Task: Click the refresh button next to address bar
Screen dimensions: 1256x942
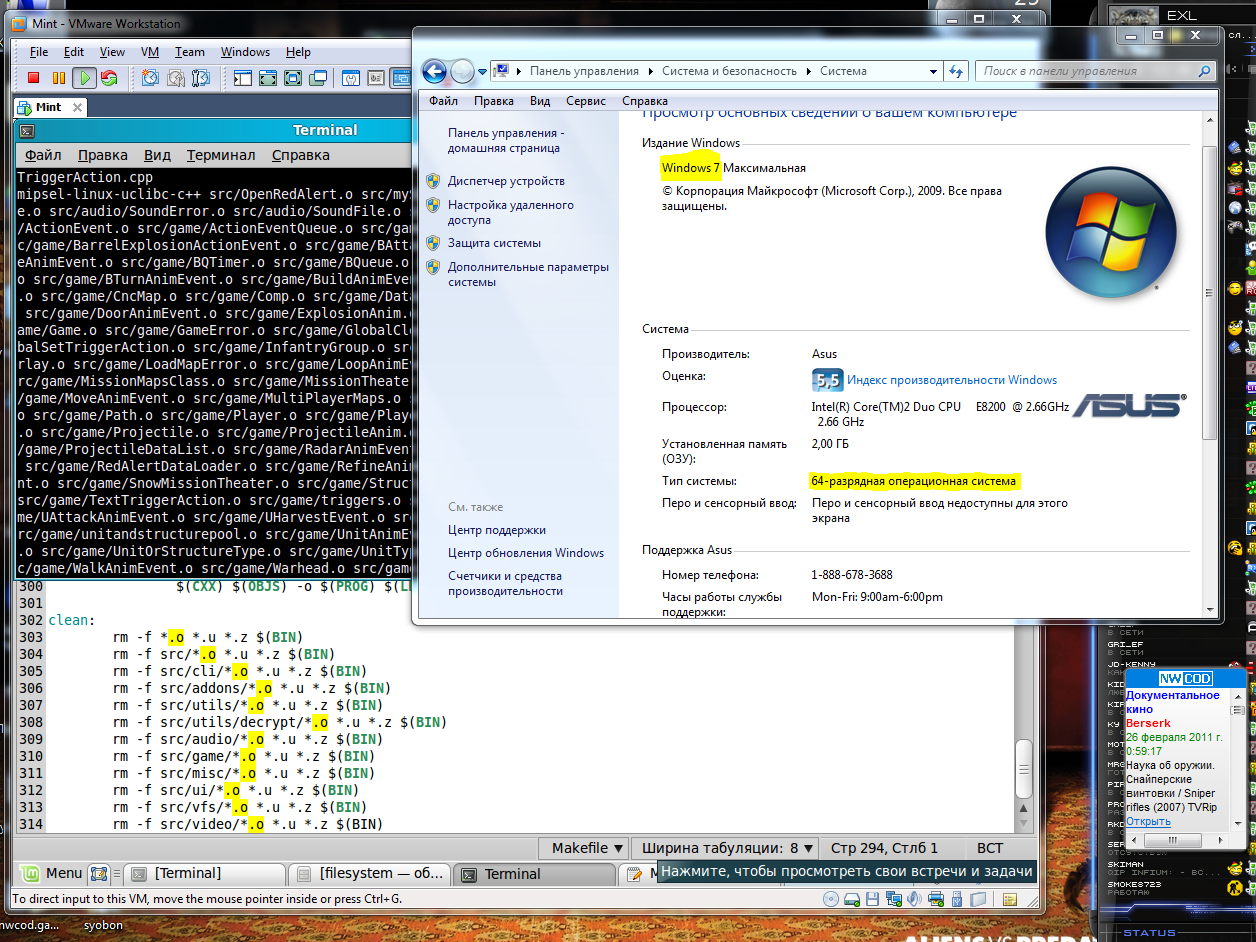Action: 956,71
